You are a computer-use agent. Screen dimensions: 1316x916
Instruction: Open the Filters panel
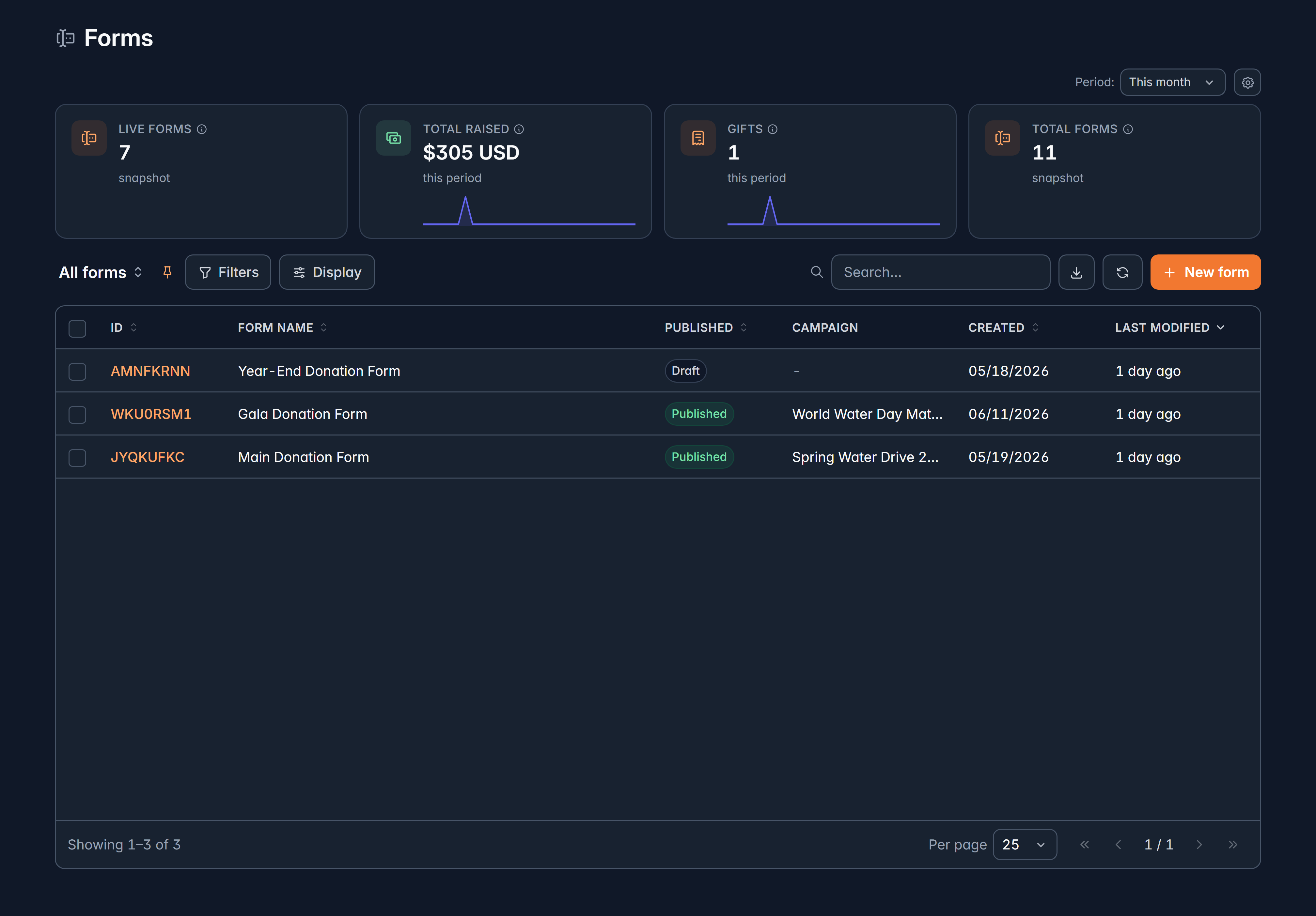(228, 272)
